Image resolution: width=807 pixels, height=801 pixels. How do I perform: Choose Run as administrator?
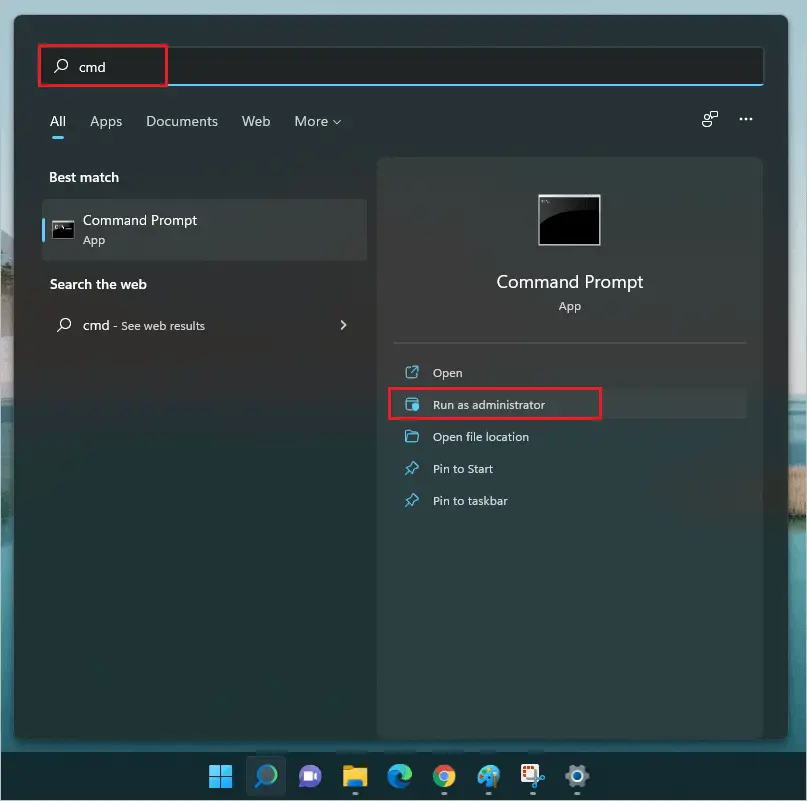click(x=570, y=405)
